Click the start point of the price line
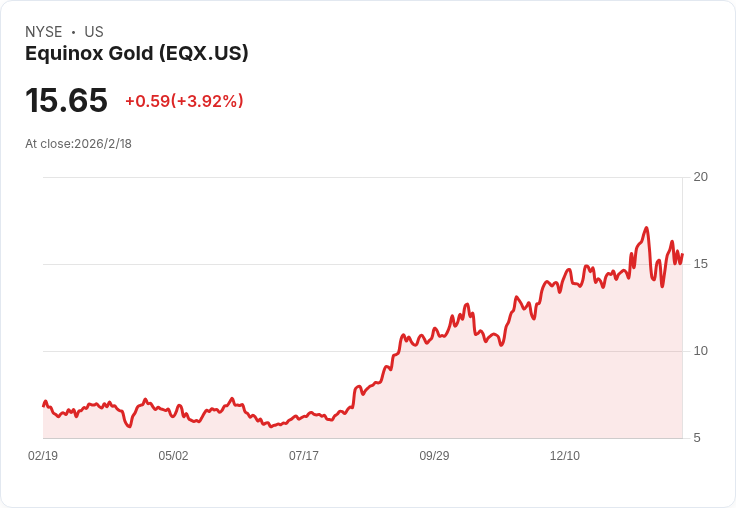Screen dimensions: 736x508 [43, 406]
